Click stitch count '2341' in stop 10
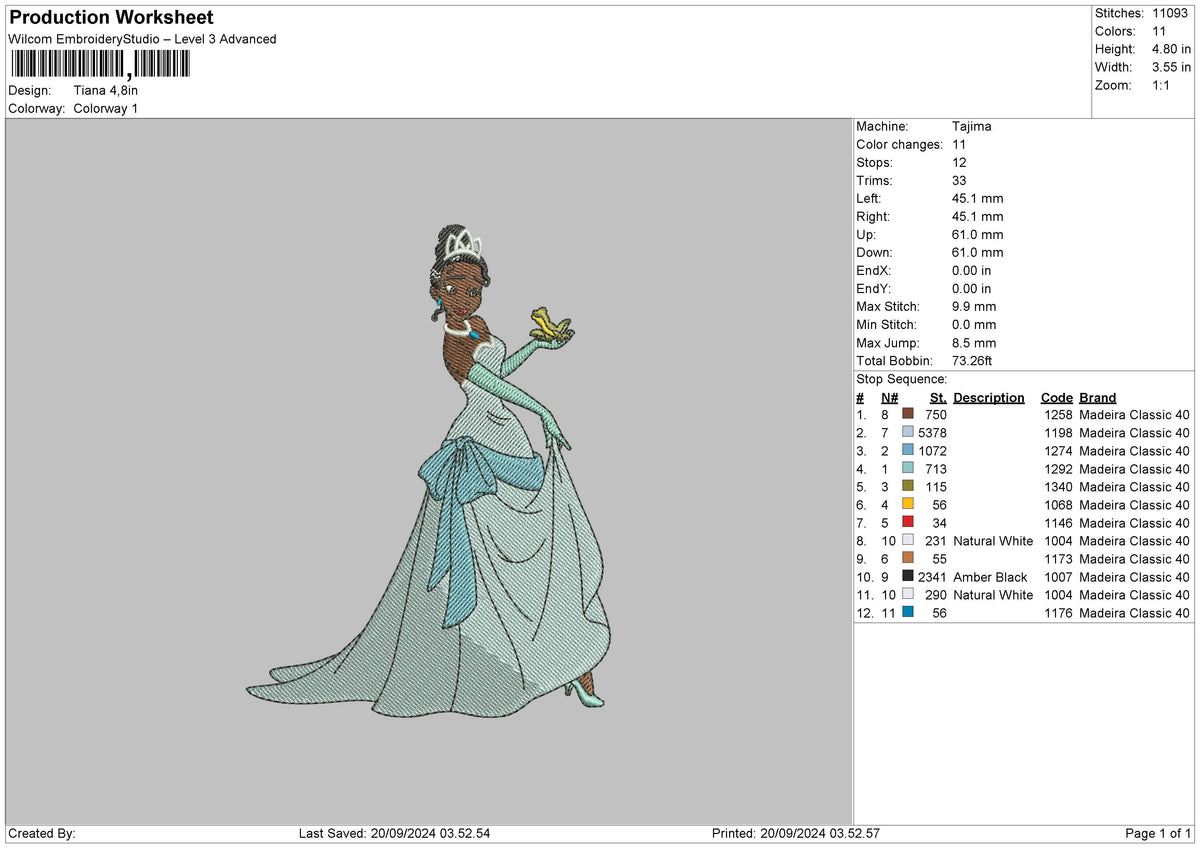Screen dimensions: 1200x848 932,577
